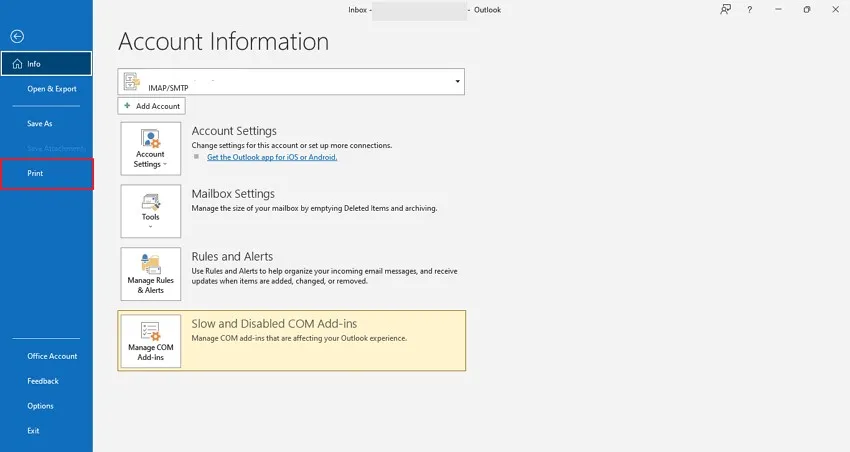The image size is (850, 452).
Task: Minimize the Outlook window
Action: 778,10
